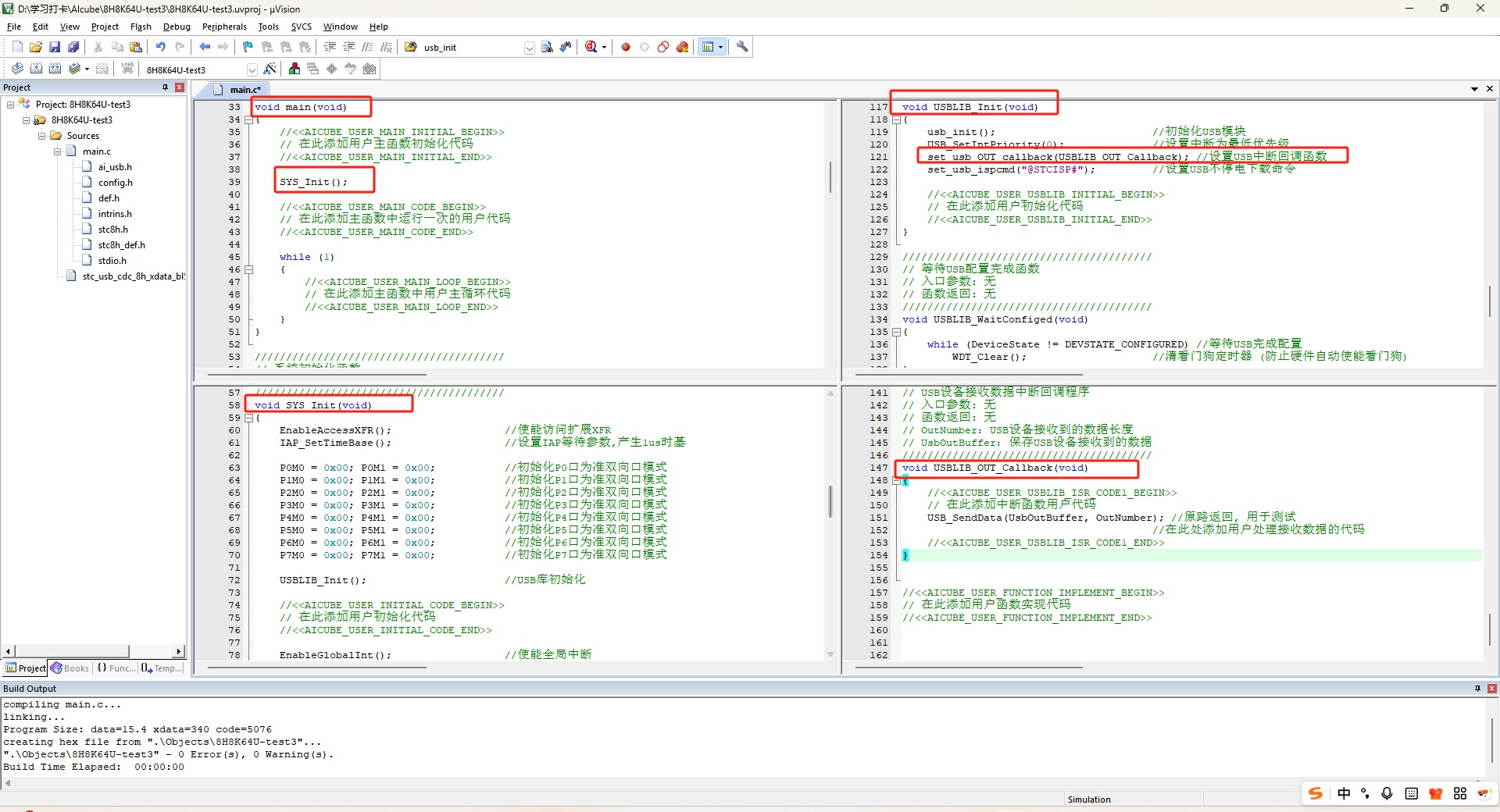Image resolution: width=1500 pixels, height=812 pixels.
Task: Open the Peripherals menu
Action: pos(224,27)
